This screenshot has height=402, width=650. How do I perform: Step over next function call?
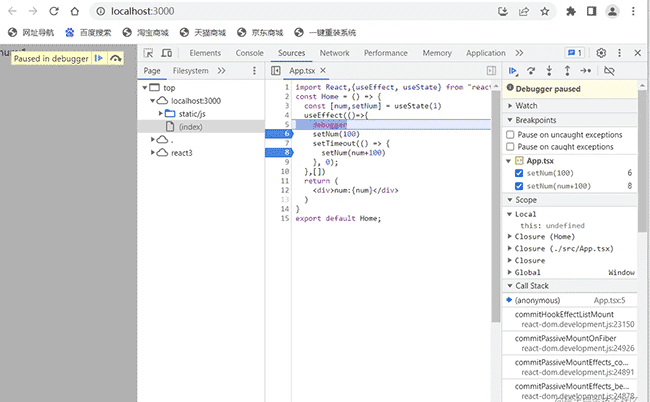point(531,71)
